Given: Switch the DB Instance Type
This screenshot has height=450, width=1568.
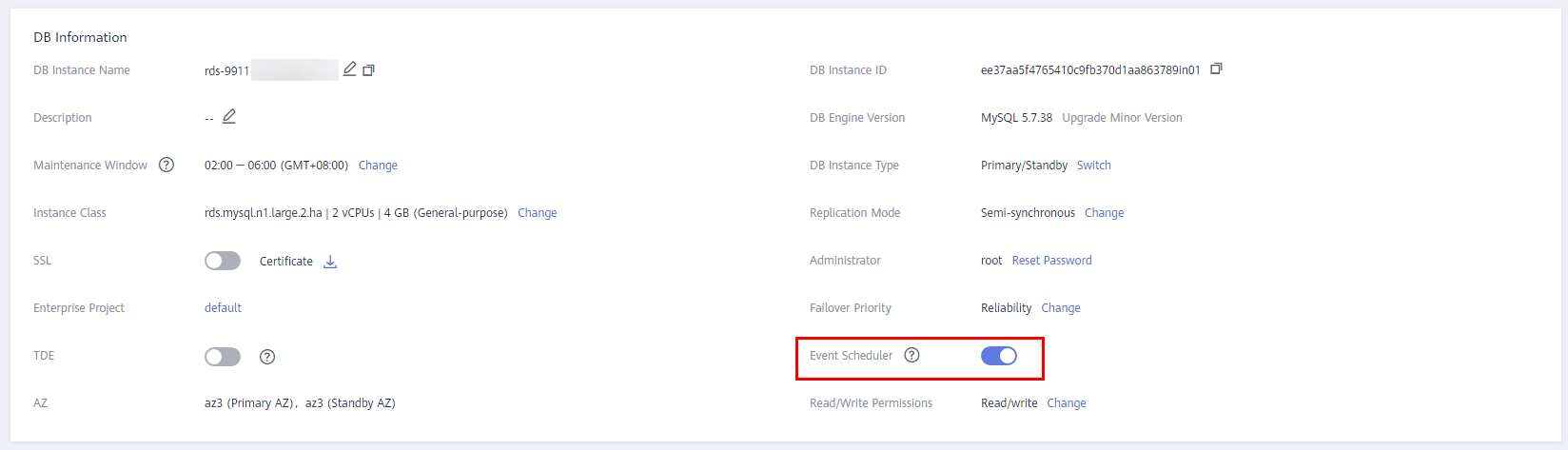Looking at the screenshot, I should coord(1094,166).
